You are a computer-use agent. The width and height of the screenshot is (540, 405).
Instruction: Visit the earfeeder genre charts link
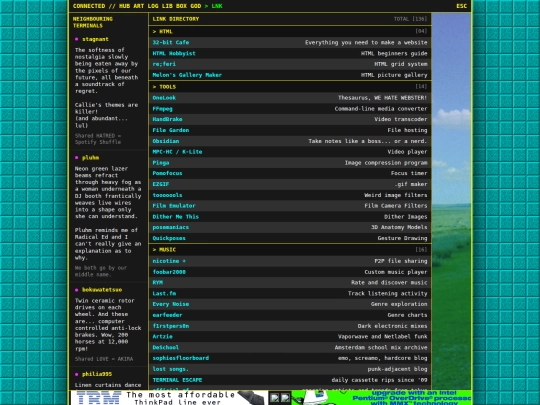point(167,315)
